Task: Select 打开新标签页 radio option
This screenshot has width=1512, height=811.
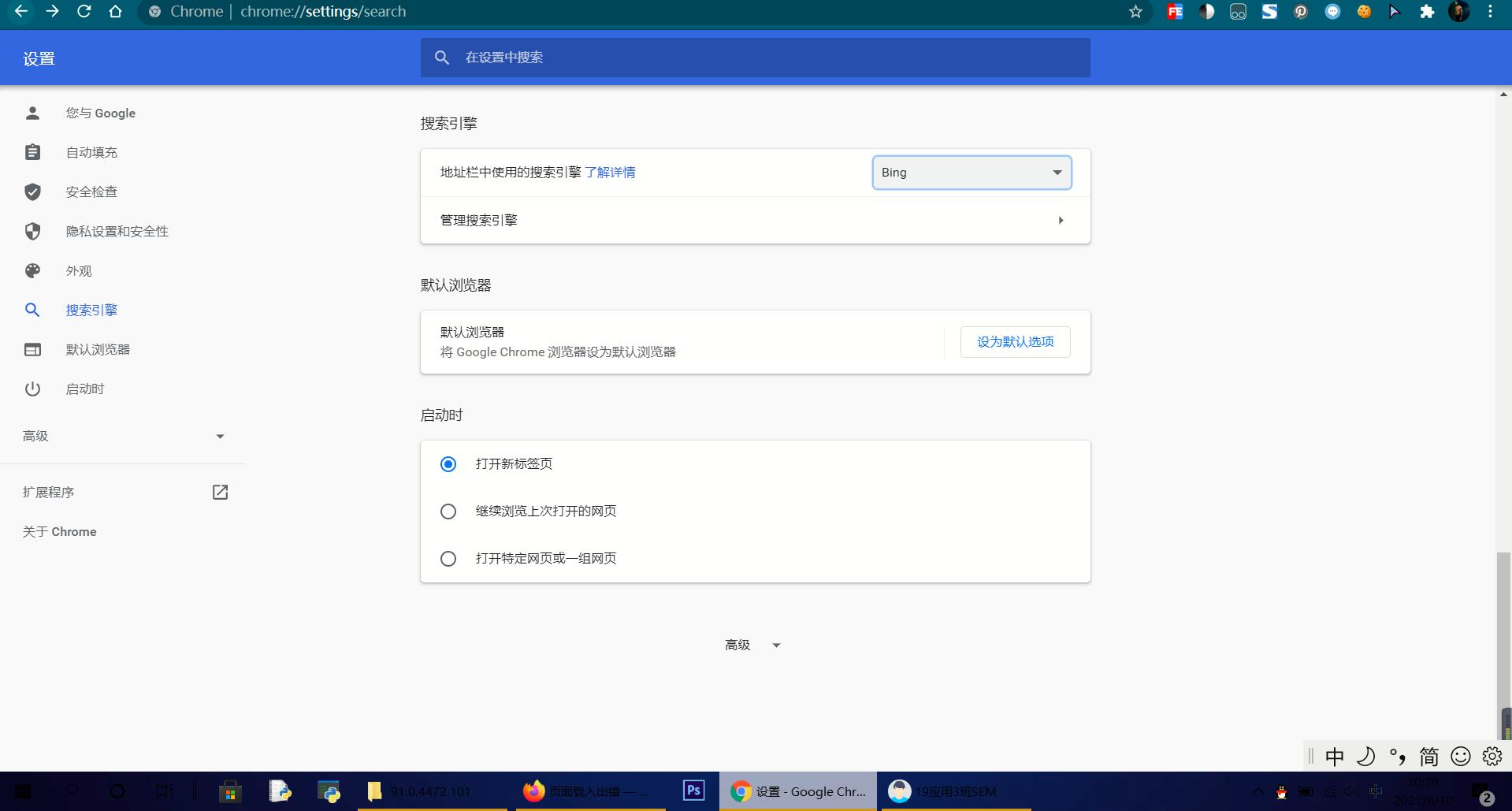Action: click(x=448, y=464)
